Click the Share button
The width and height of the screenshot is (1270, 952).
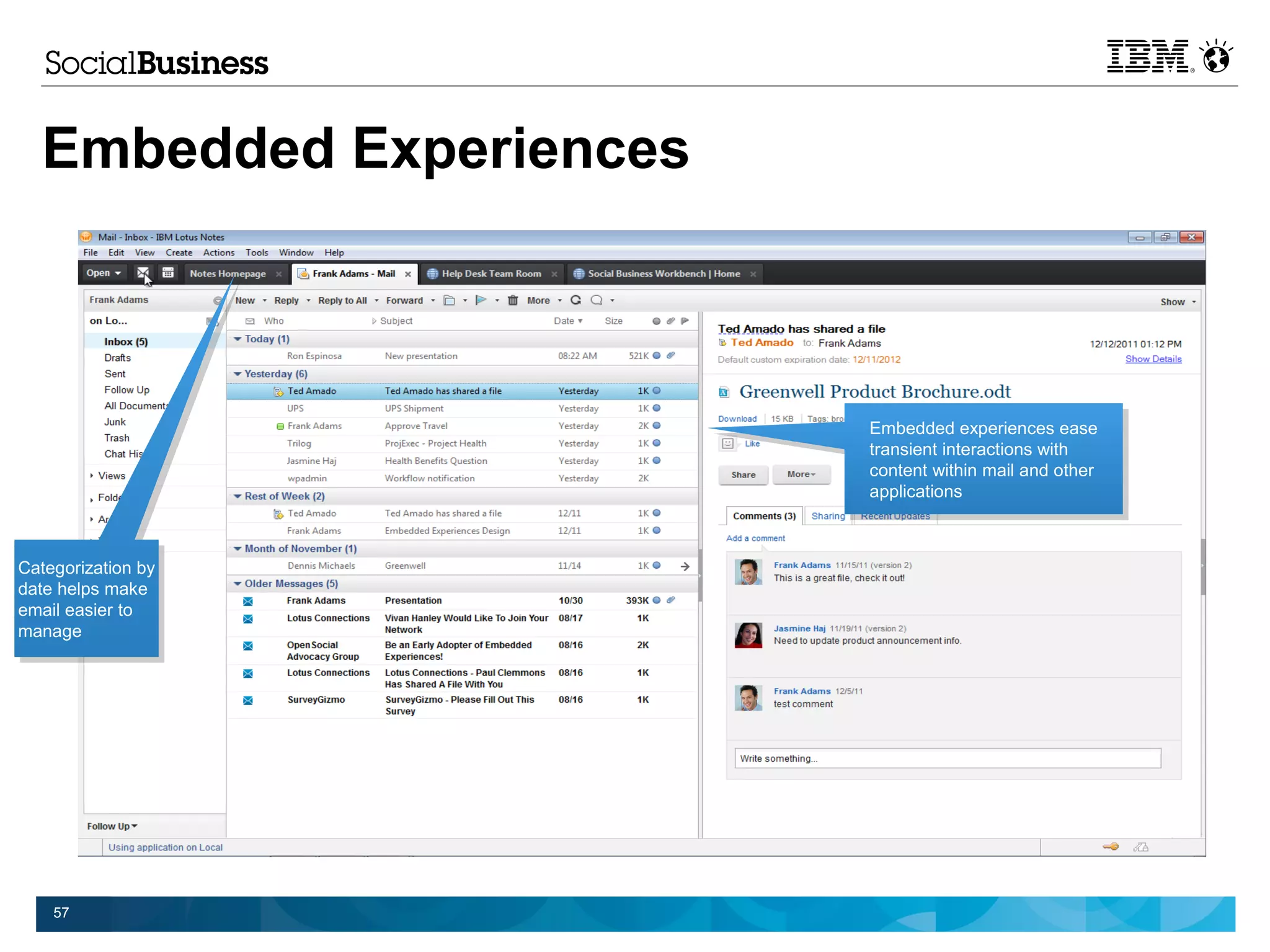tap(744, 475)
